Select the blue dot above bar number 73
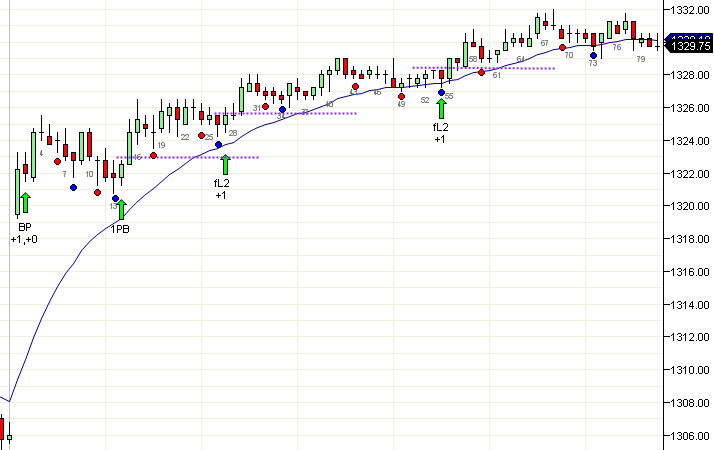 click(593, 56)
